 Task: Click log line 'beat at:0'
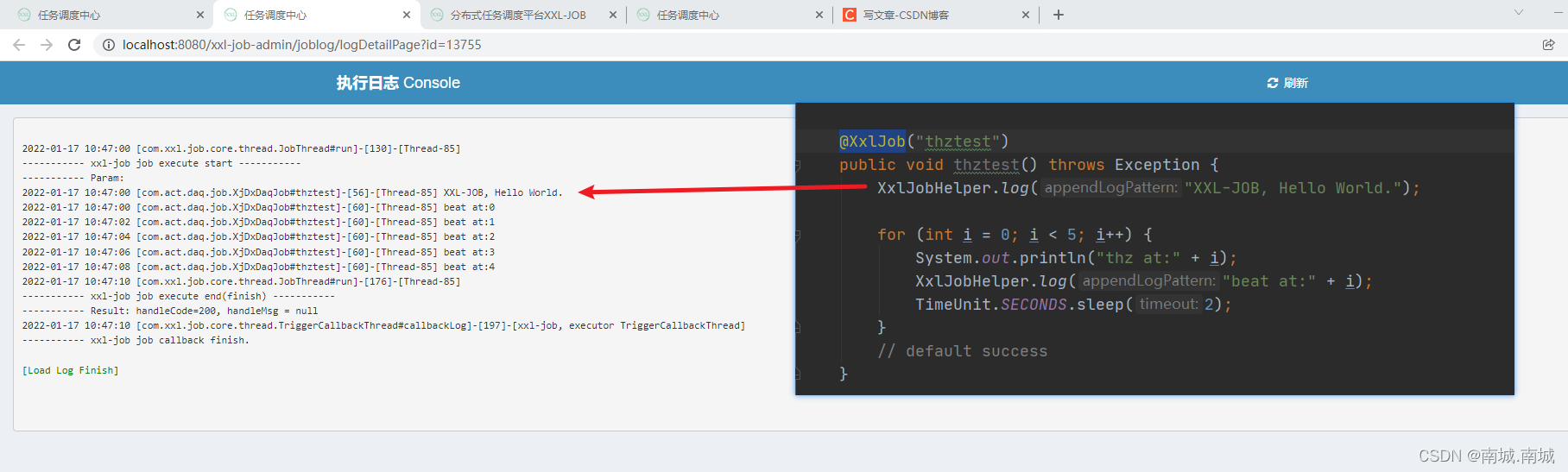pyautogui.click(x=258, y=207)
